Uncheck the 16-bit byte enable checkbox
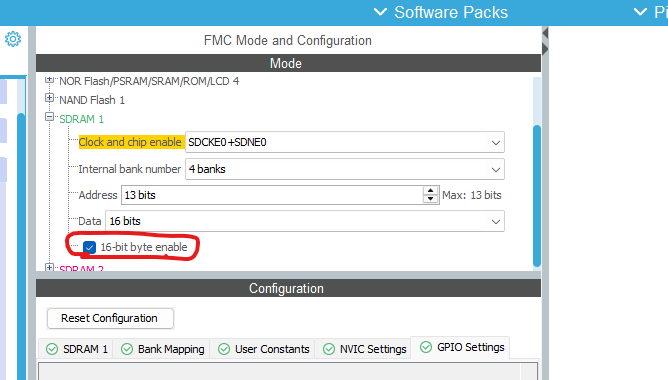Image resolution: width=668 pixels, height=380 pixels. pyautogui.click(x=89, y=247)
